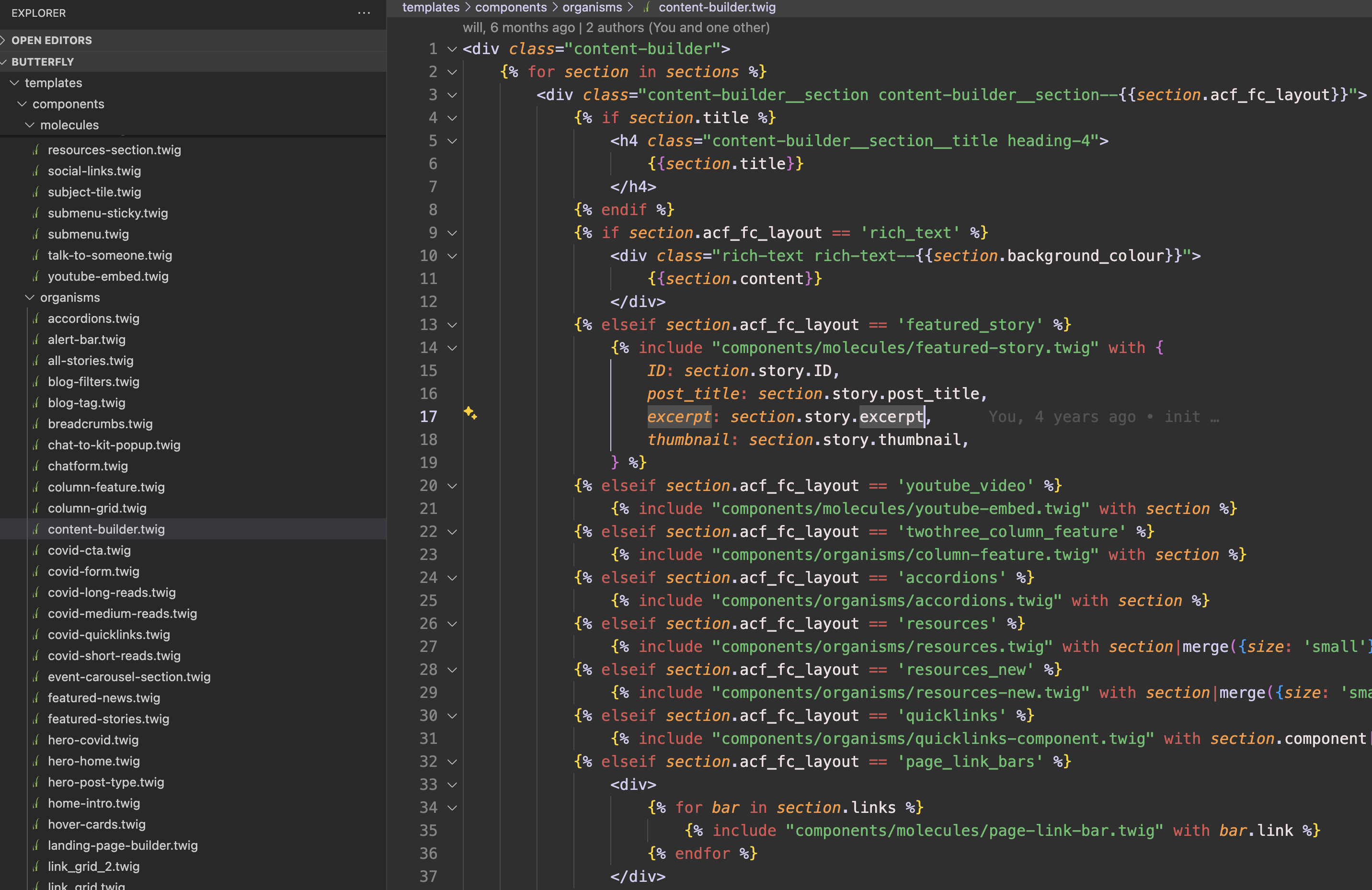Collapse the code fold at line 13
The height and width of the screenshot is (890, 1372).
[452, 324]
